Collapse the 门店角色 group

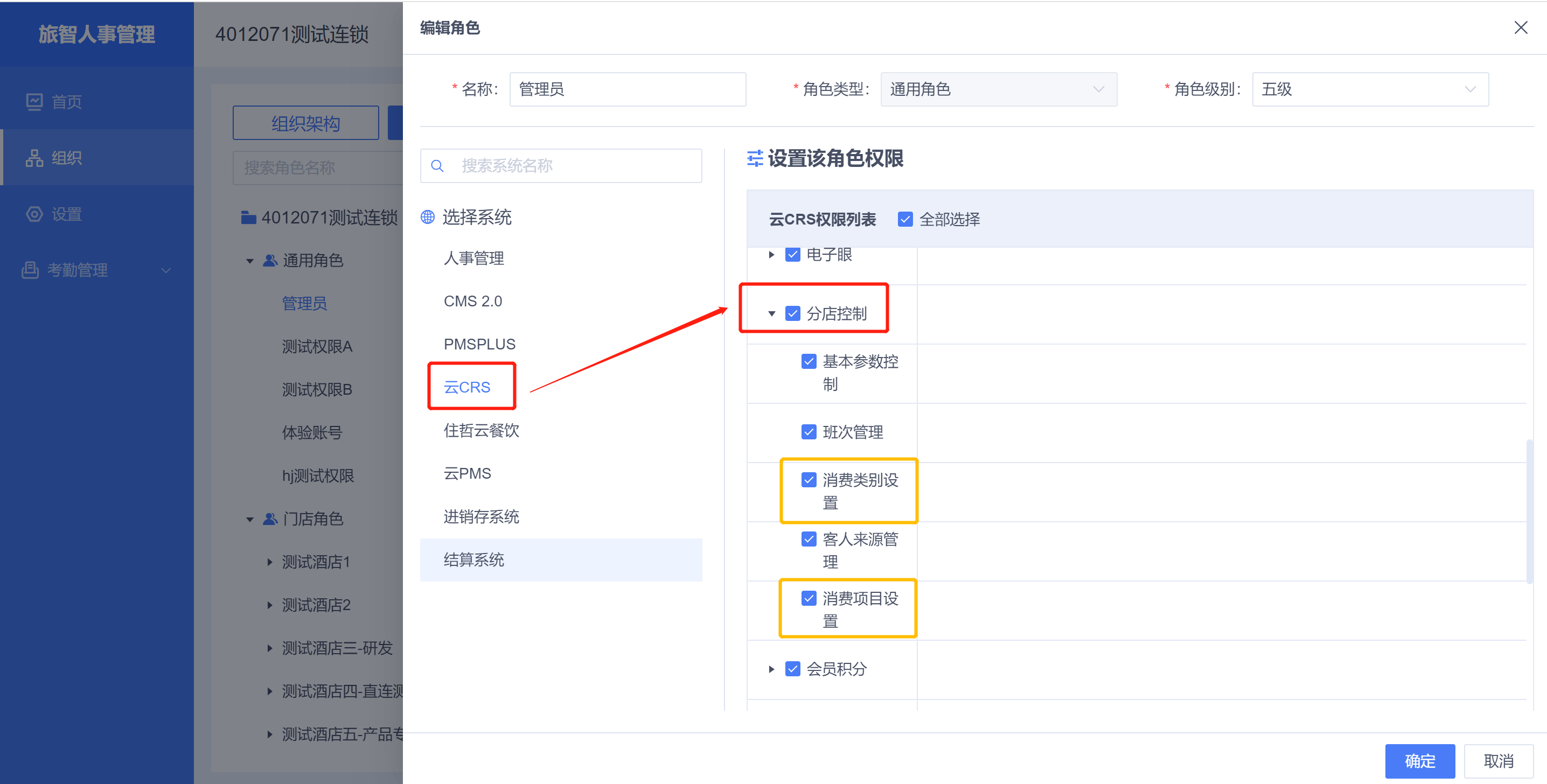pos(250,519)
